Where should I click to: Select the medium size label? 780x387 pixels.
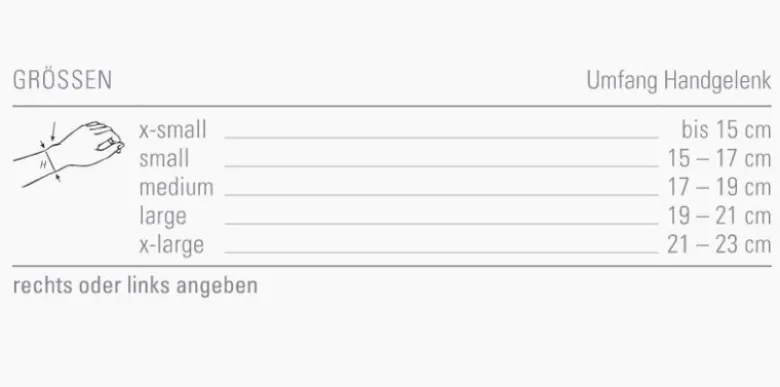tap(177, 188)
